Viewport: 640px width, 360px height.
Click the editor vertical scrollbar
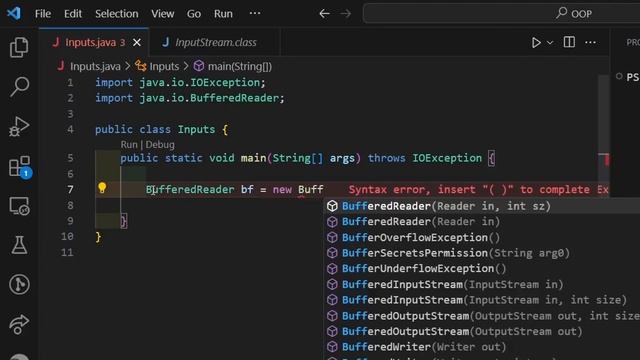[x=604, y=135]
